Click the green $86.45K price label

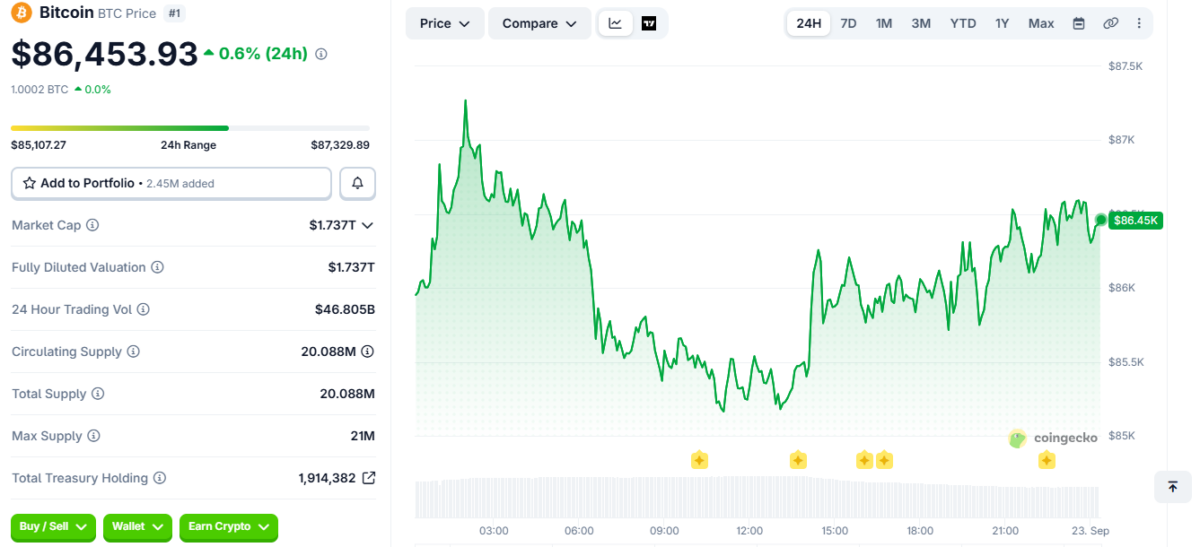(x=1135, y=220)
